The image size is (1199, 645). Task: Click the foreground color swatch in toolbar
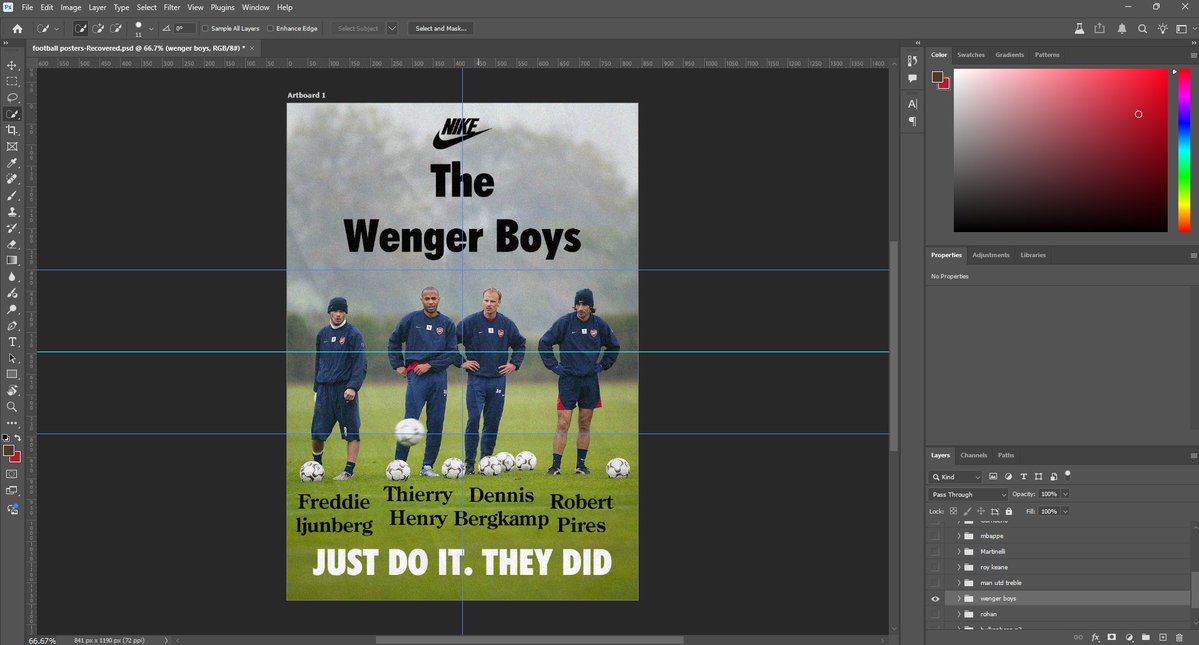(8, 451)
